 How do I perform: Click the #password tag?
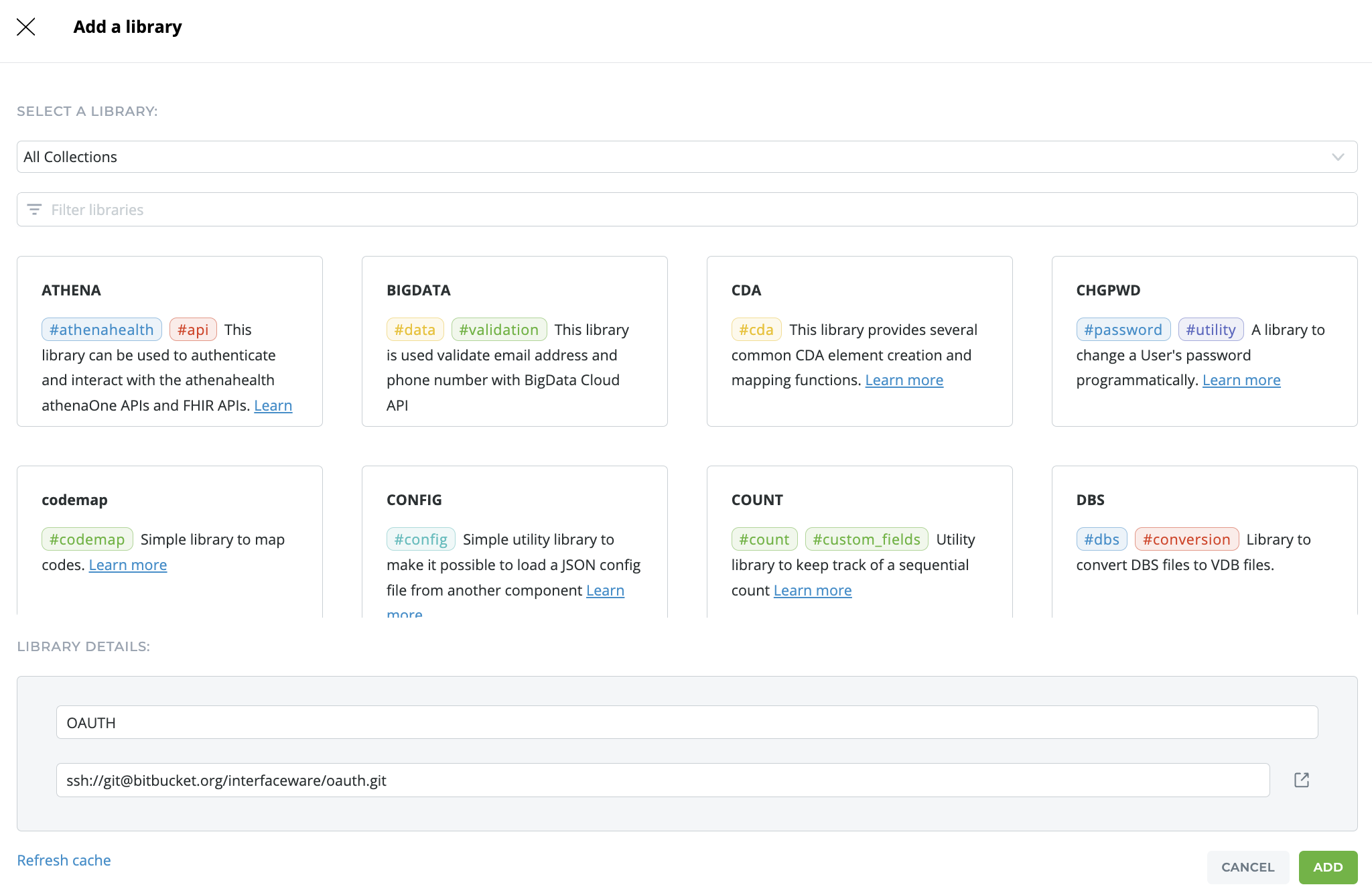[x=1123, y=330]
